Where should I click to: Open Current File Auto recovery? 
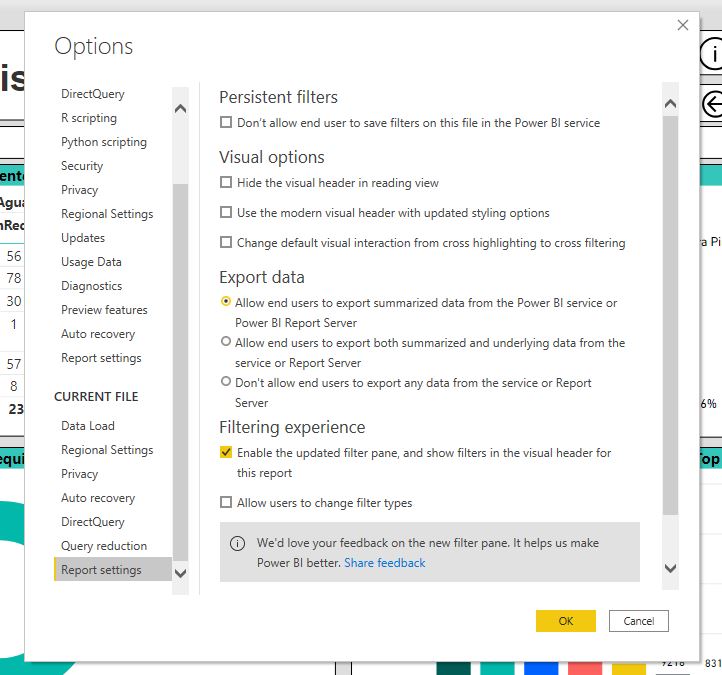pyautogui.click(x=98, y=497)
